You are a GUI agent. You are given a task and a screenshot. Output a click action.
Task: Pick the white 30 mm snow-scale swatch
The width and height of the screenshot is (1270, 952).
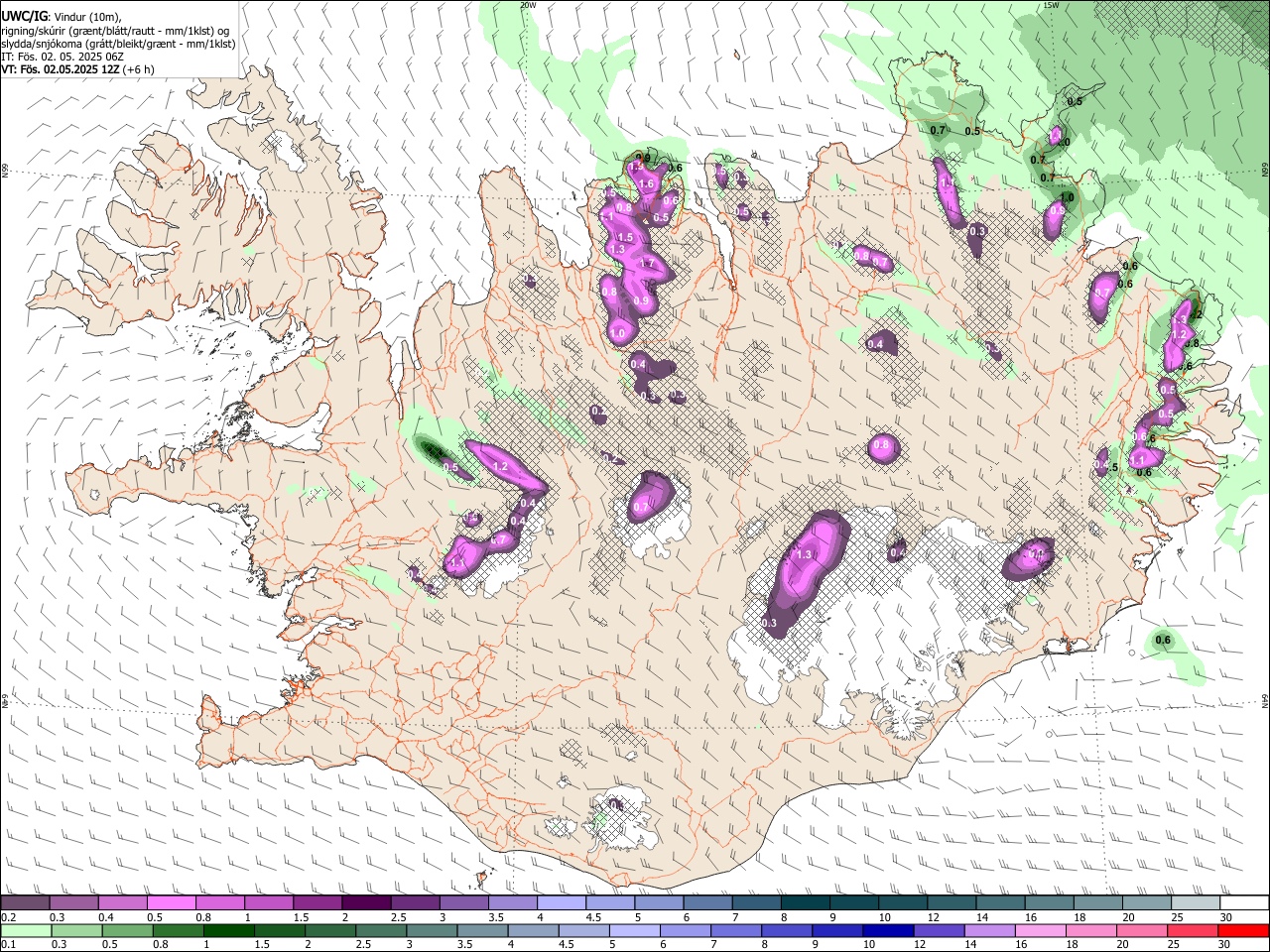click(1244, 903)
